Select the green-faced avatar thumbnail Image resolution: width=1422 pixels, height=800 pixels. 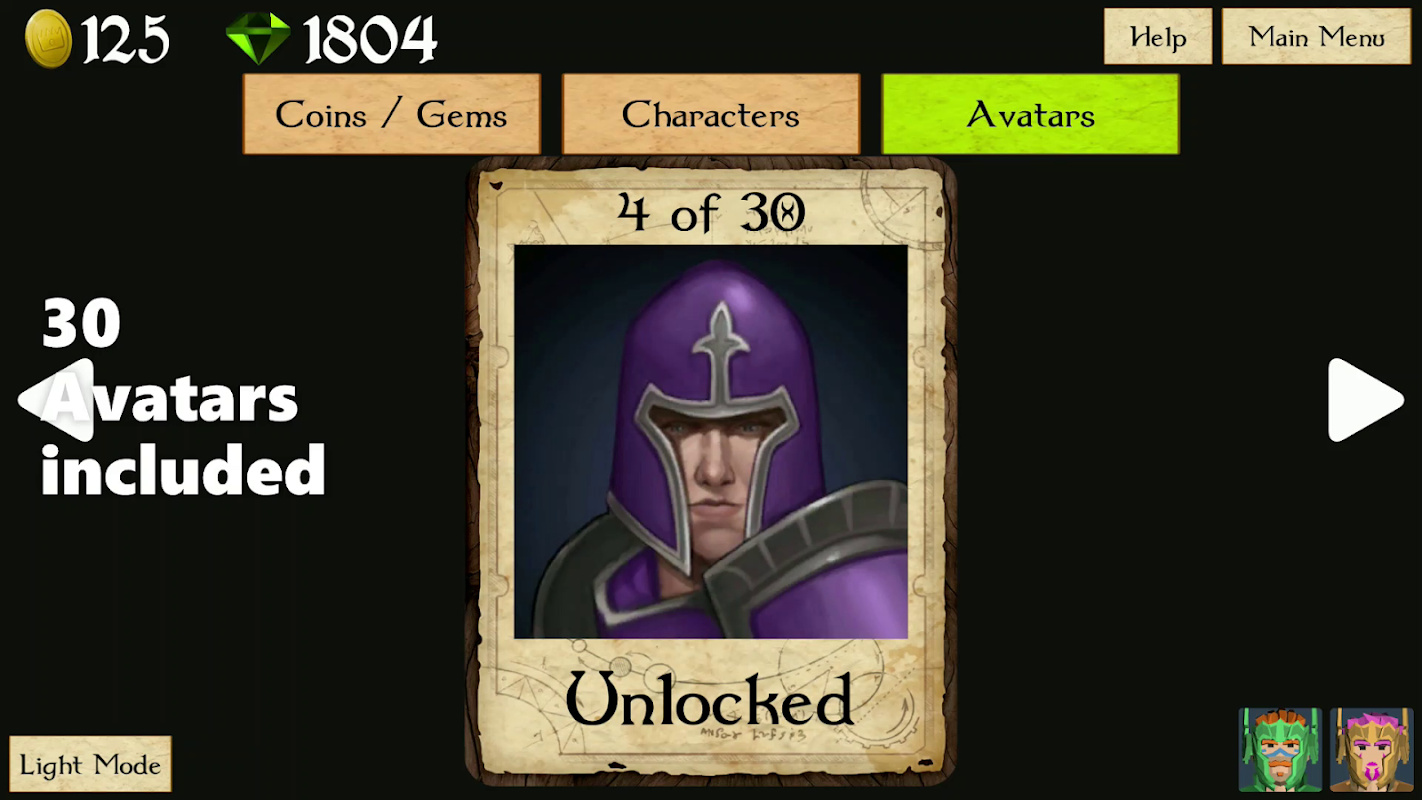(x=1280, y=750)
